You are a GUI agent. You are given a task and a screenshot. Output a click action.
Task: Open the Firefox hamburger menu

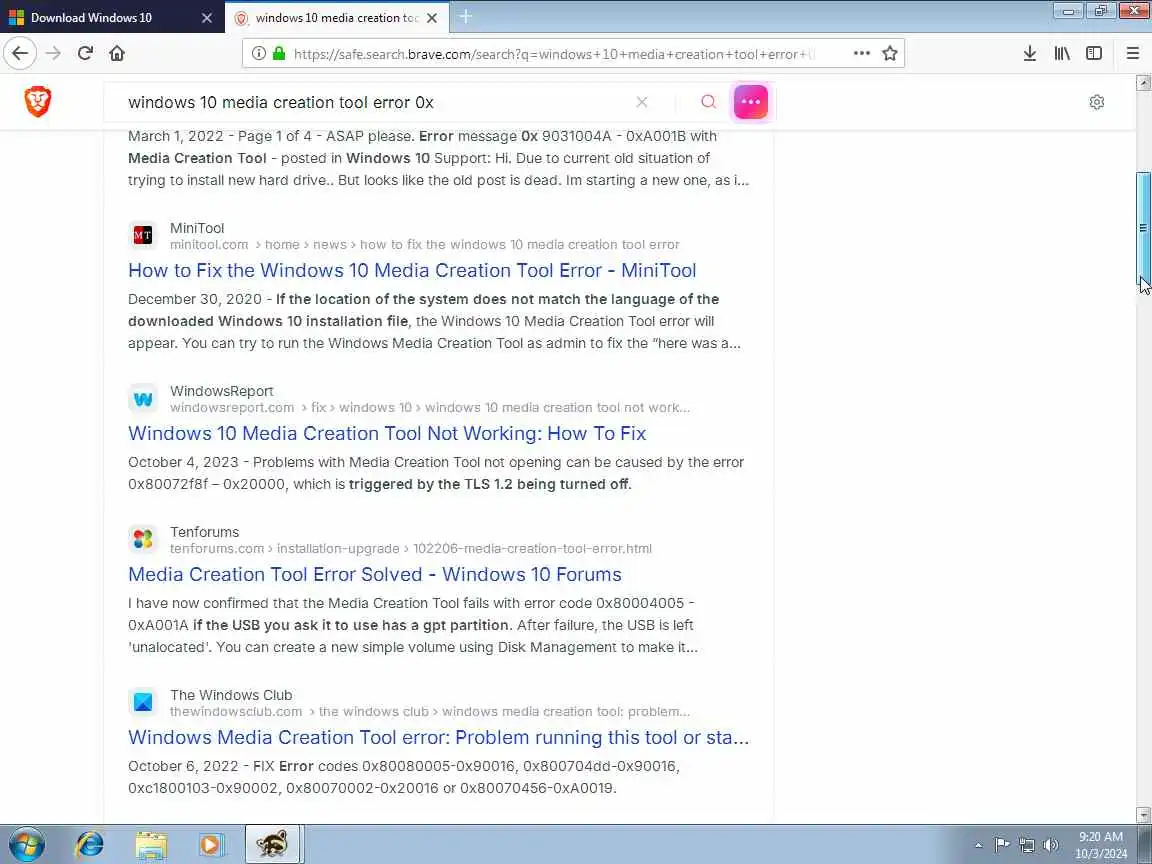[x=1132, y=53]
